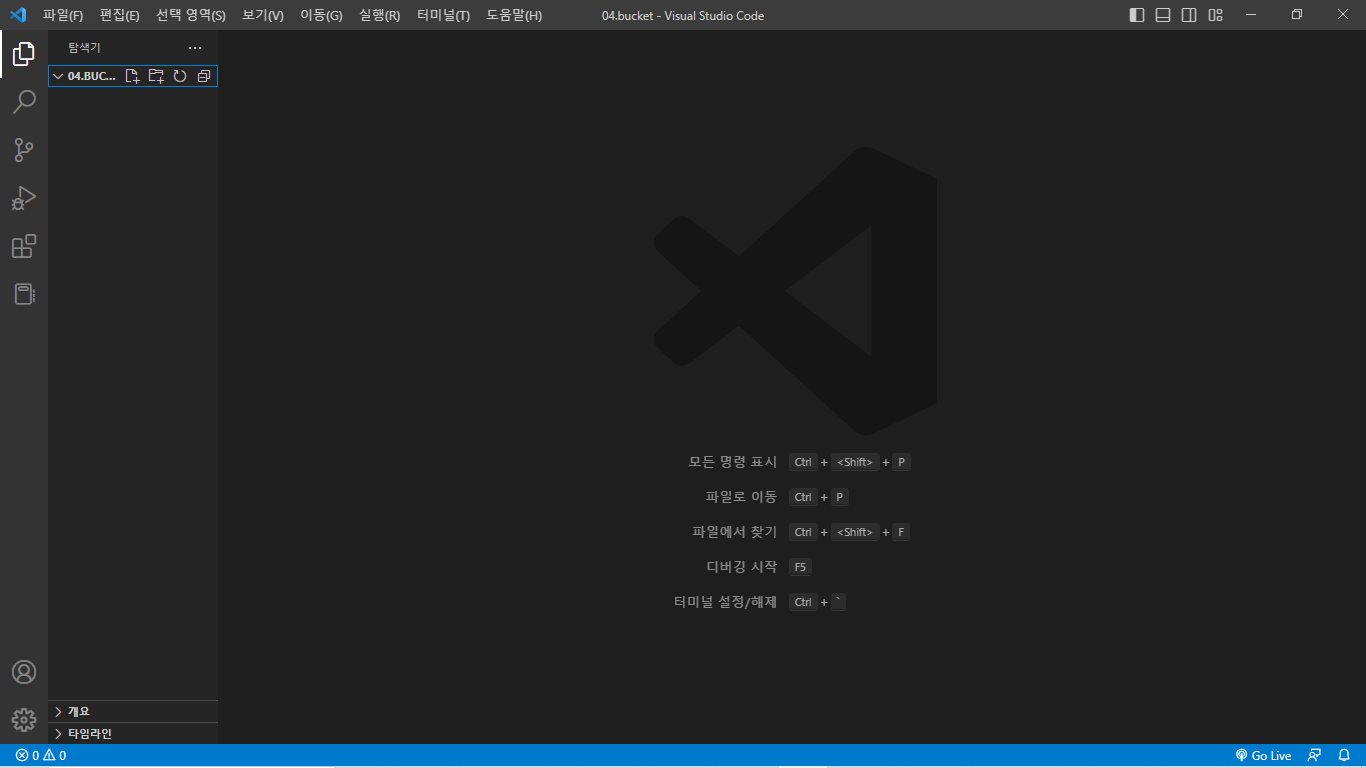Create a new folder in 04.BUCKET
The image size is (1366, 768).
pos(156,76)
